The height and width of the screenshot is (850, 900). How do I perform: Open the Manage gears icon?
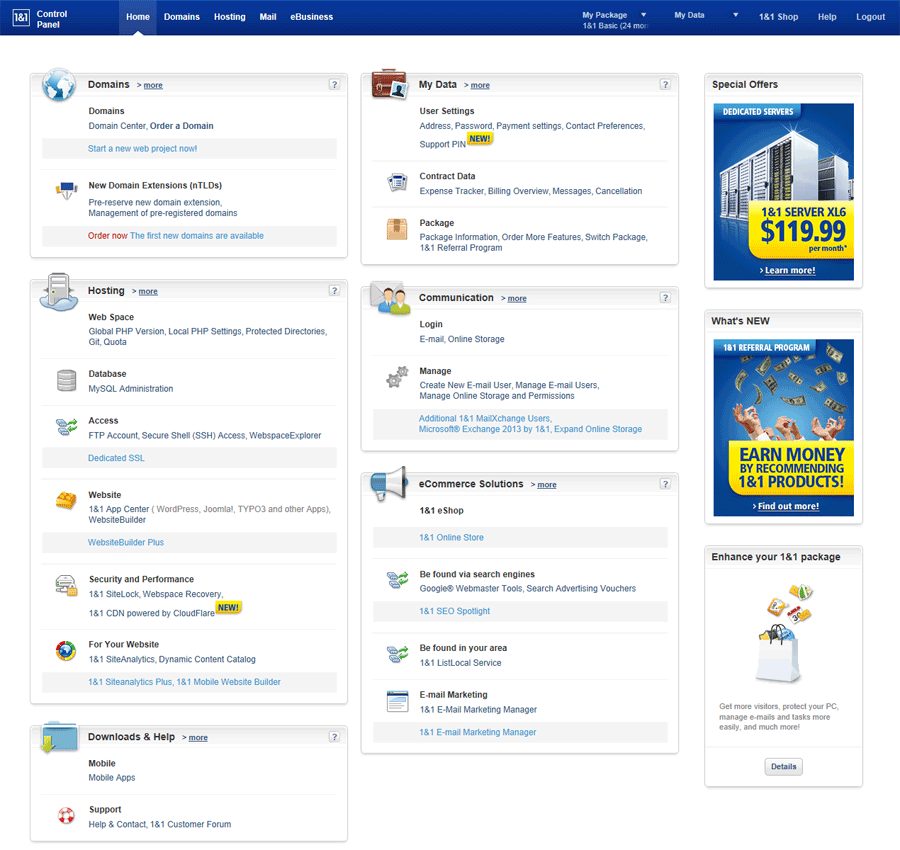click(397, 377)
